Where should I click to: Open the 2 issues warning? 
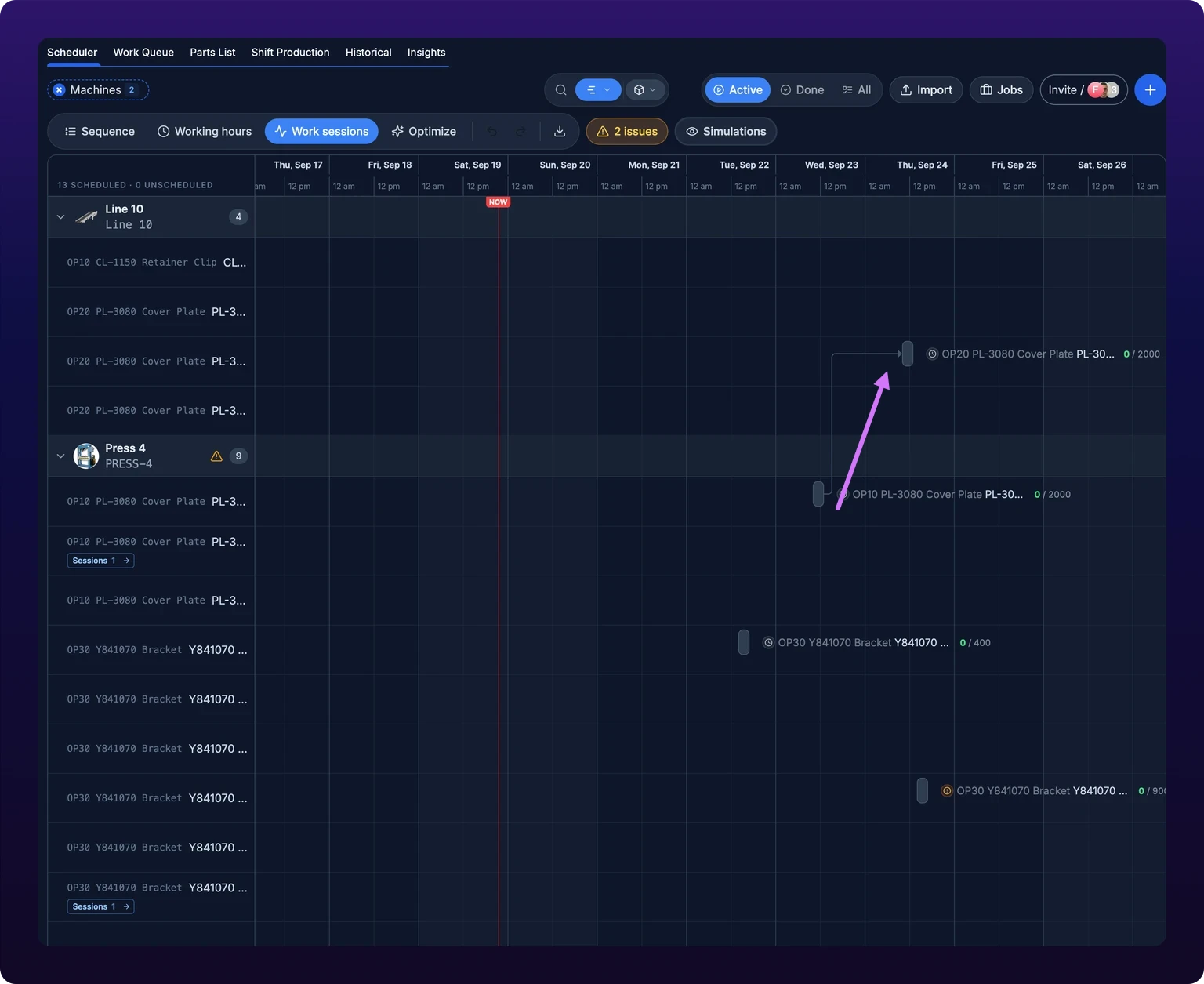(x=627, y=132)
